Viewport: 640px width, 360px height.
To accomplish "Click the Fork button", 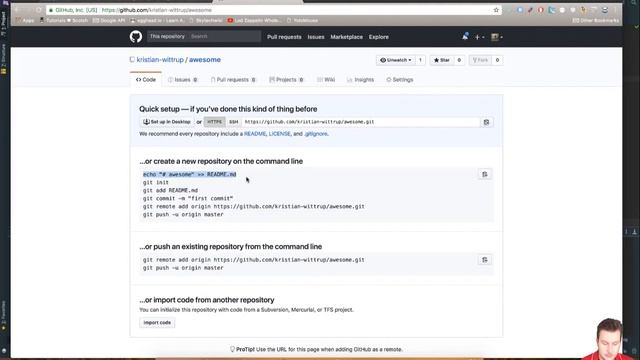I will 480,60.
